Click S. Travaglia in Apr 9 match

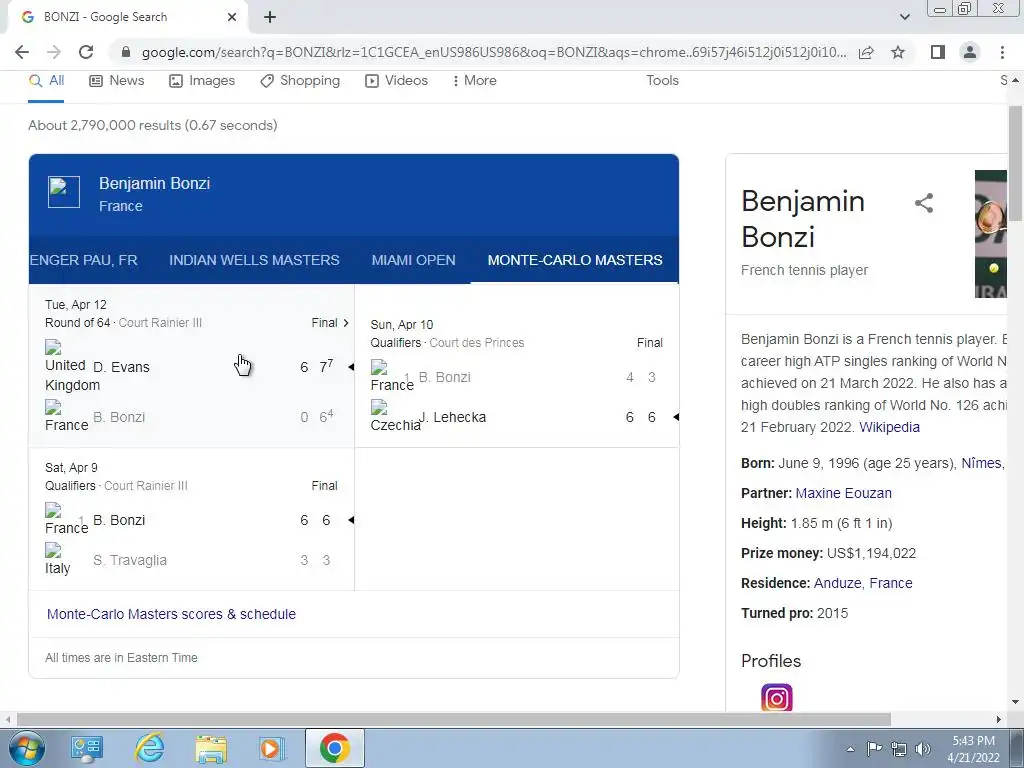[129, 560]
